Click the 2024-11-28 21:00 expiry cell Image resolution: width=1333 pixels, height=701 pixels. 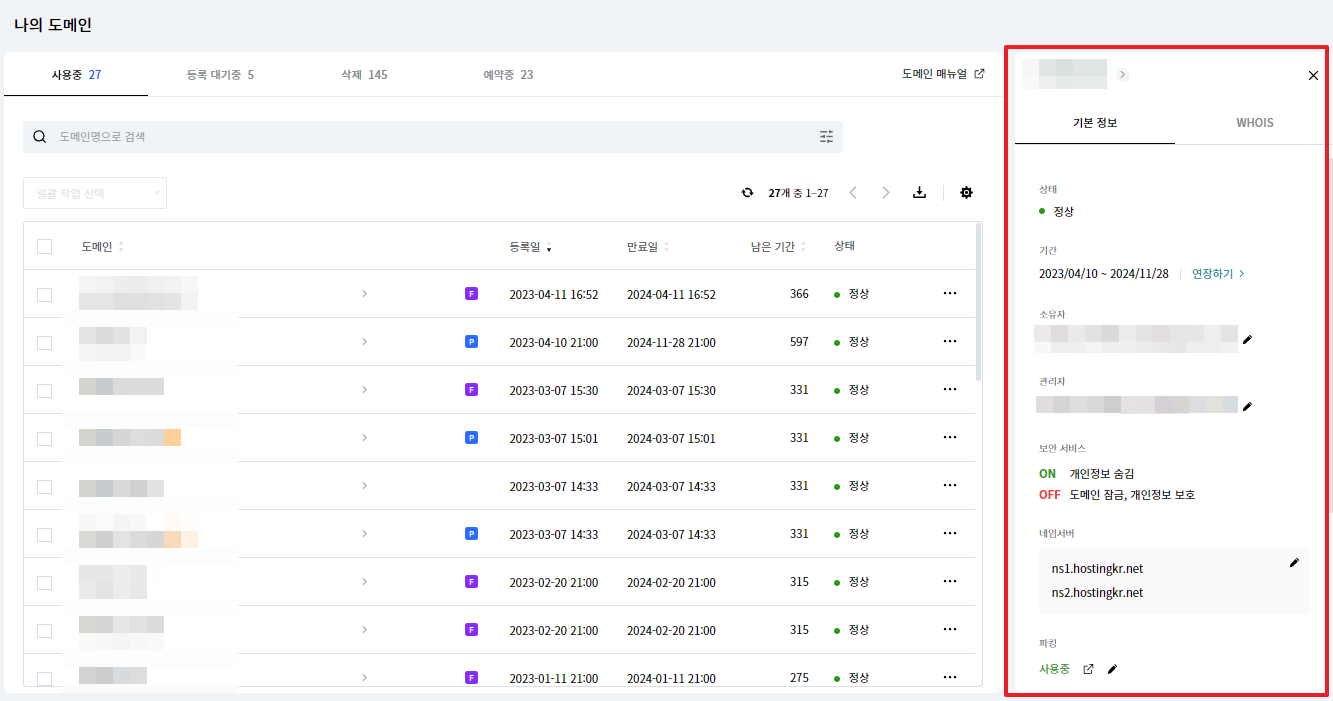(x=671, y=342)
